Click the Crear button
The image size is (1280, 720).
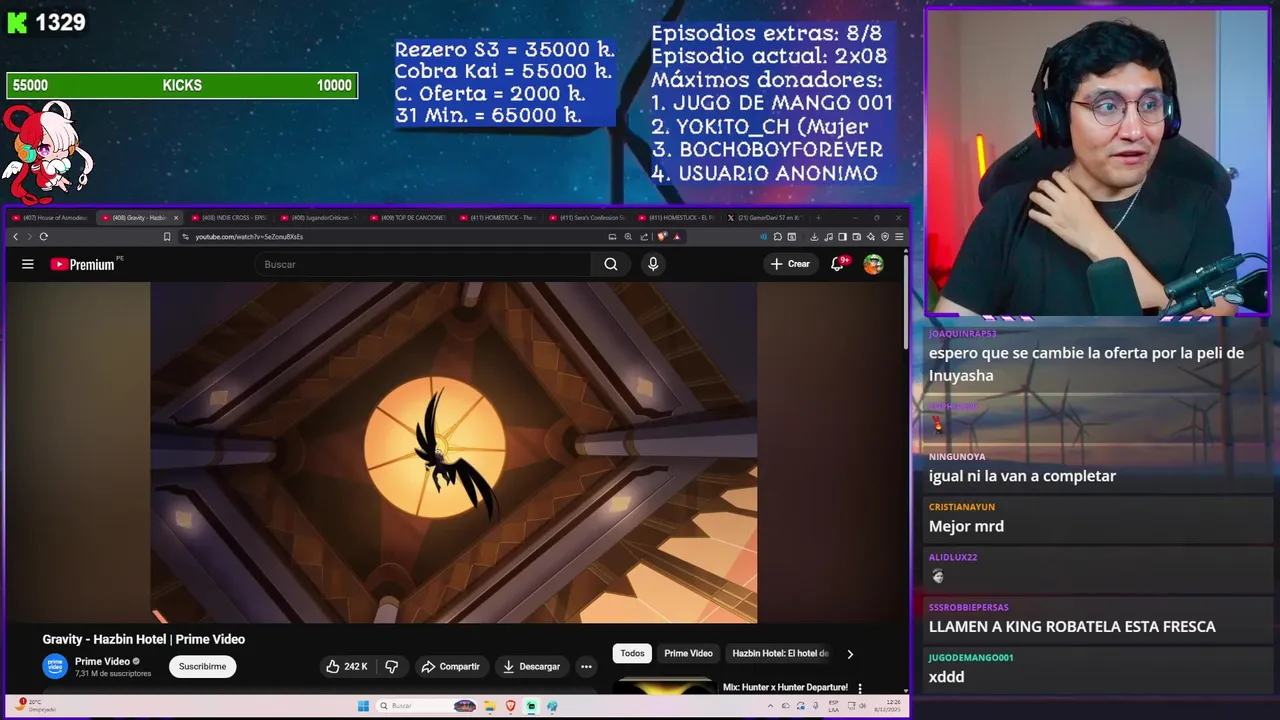point(790,264)
